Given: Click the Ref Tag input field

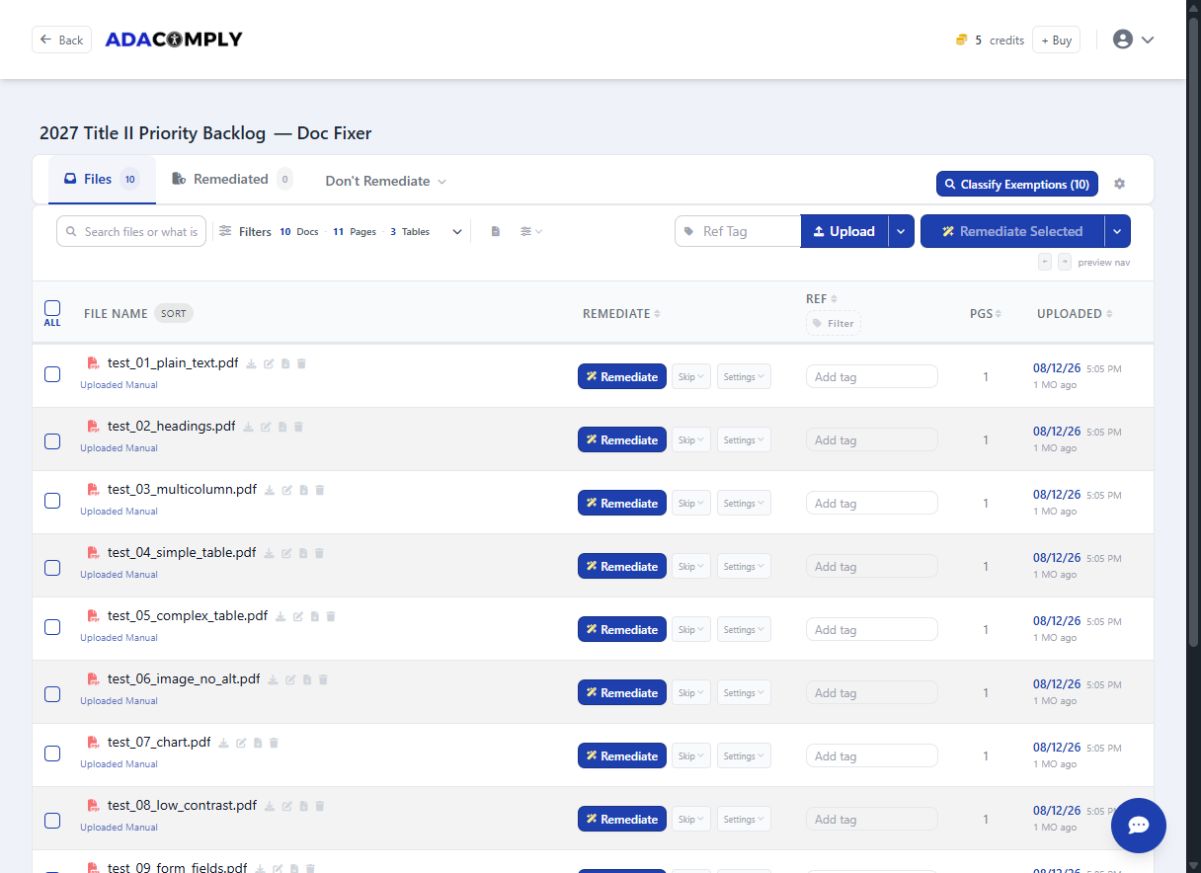Looking at the screenshot, I should click(738, 231).
